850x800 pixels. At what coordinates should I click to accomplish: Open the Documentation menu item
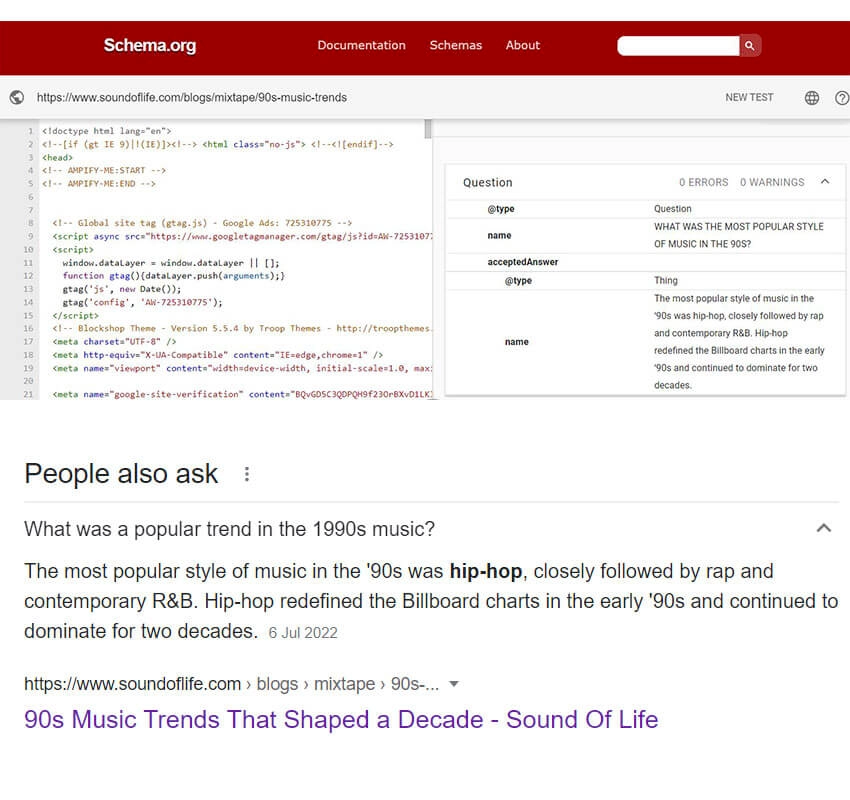point(361,46)
